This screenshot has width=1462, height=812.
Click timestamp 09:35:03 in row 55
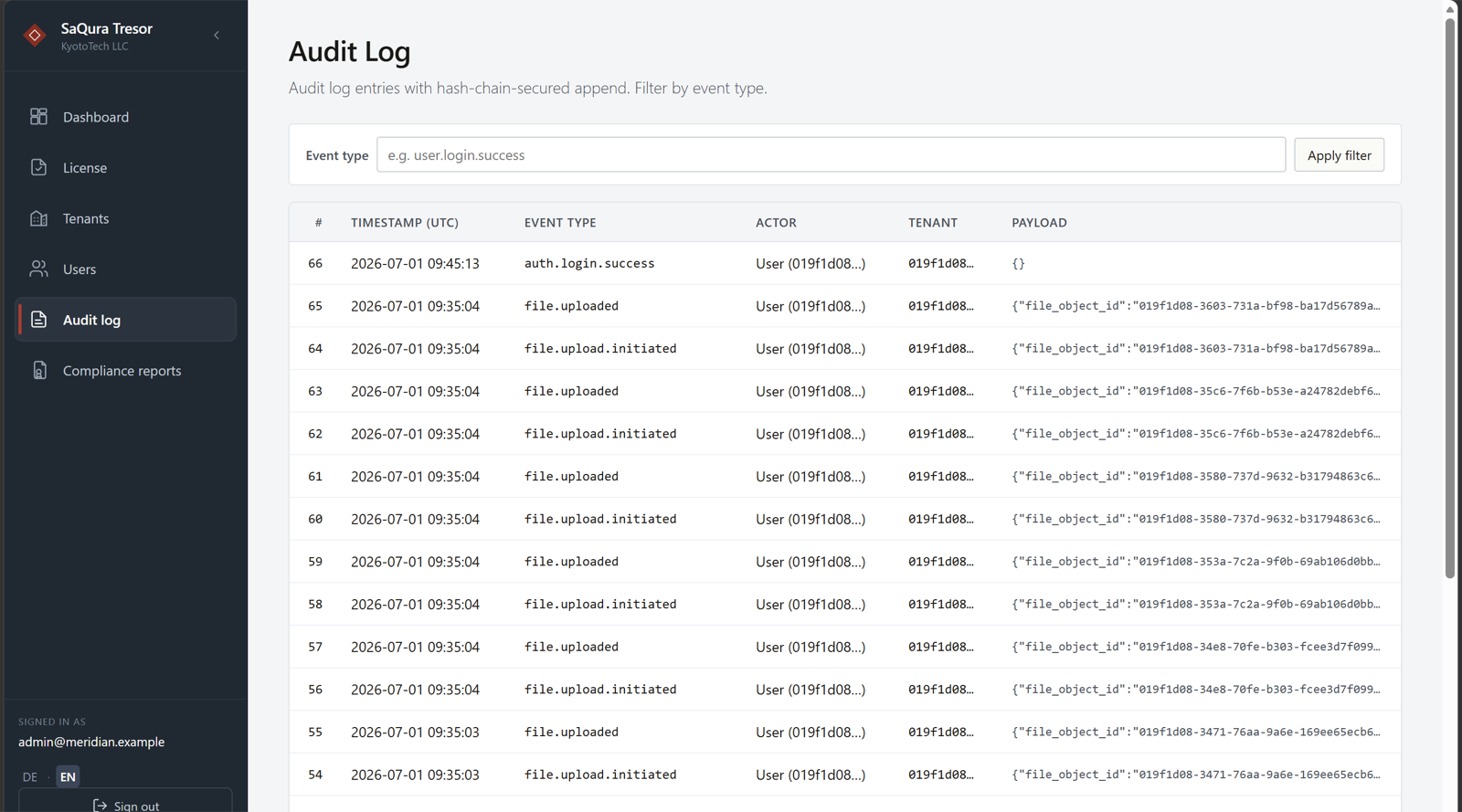[415, 733]
